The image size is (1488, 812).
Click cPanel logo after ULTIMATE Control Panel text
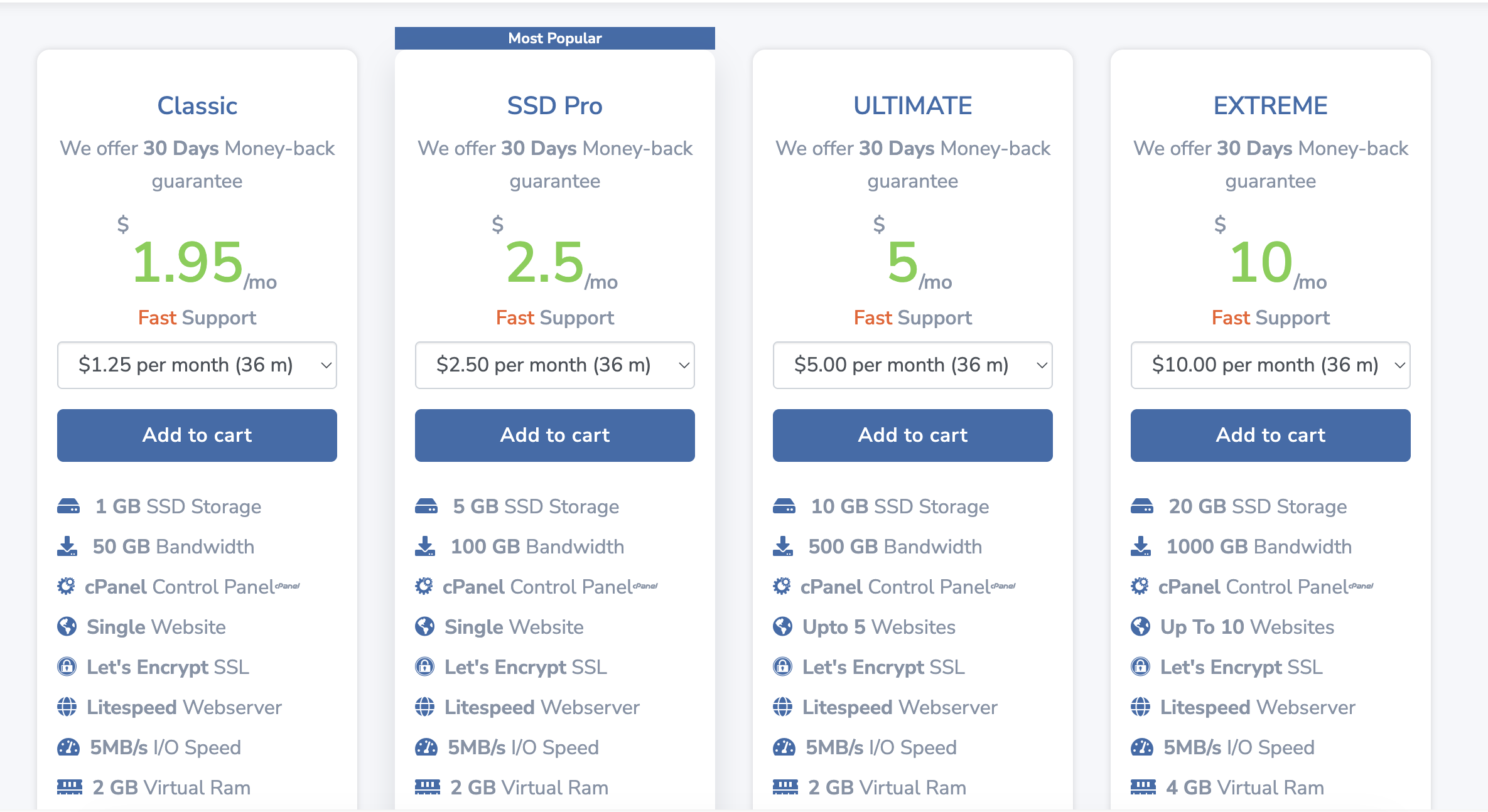1003,585
